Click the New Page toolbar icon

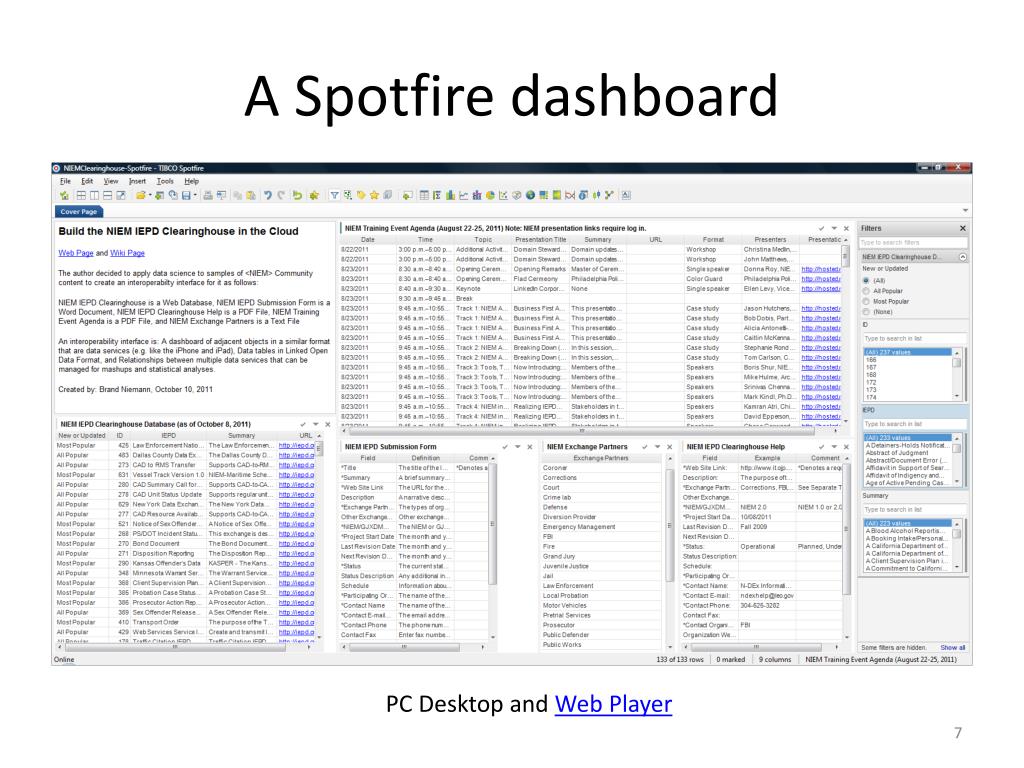point(408,195)
